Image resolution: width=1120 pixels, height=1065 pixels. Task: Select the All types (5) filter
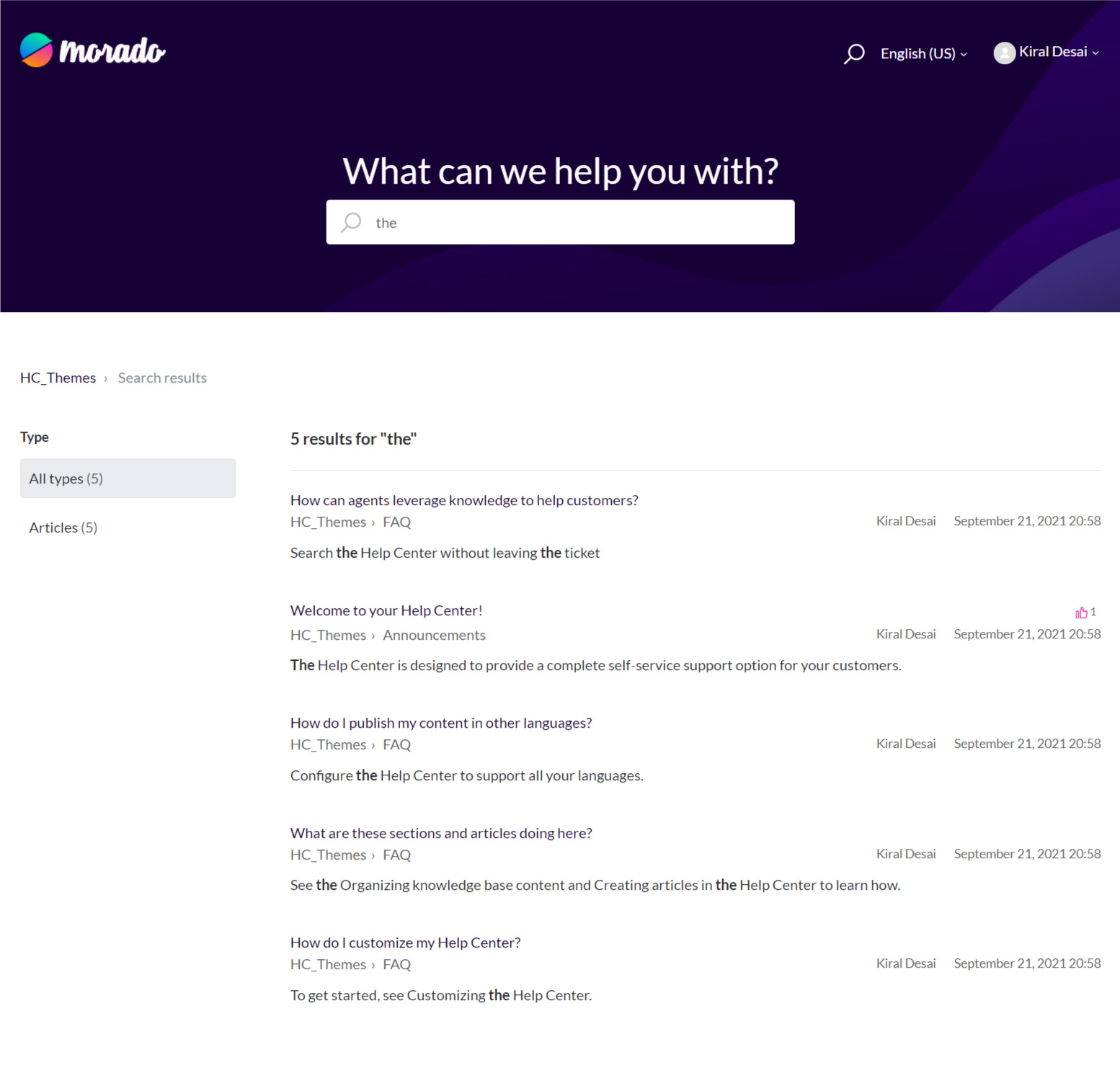[128, 478]
